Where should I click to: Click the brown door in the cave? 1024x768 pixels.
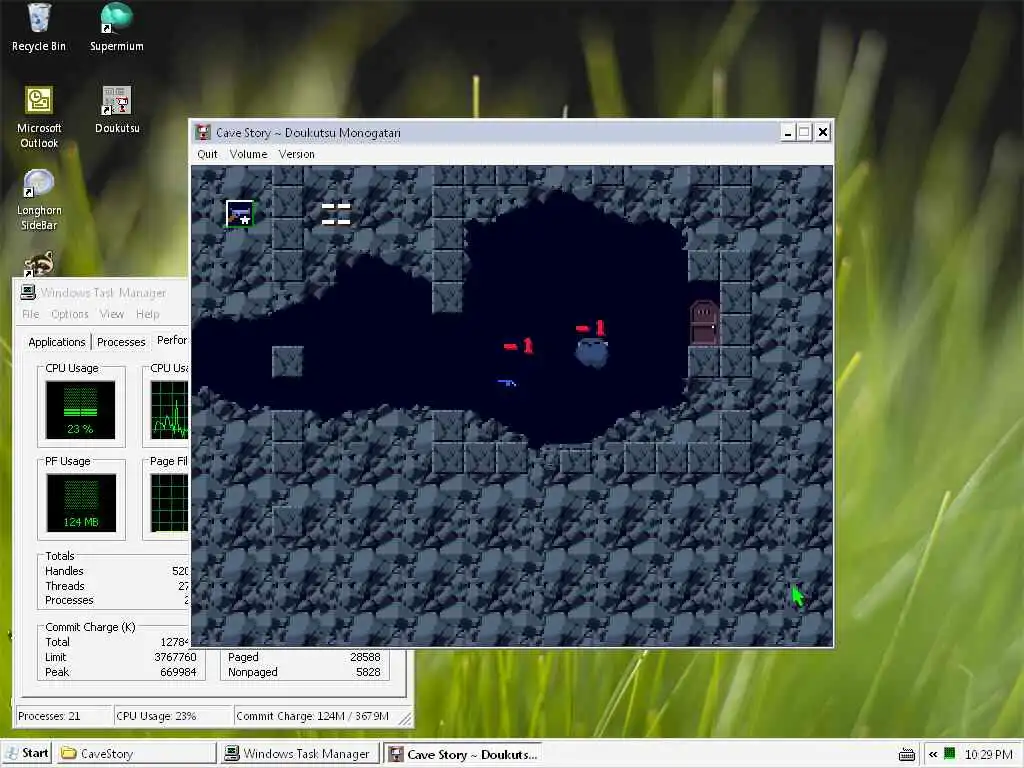[x=704, y=323]
